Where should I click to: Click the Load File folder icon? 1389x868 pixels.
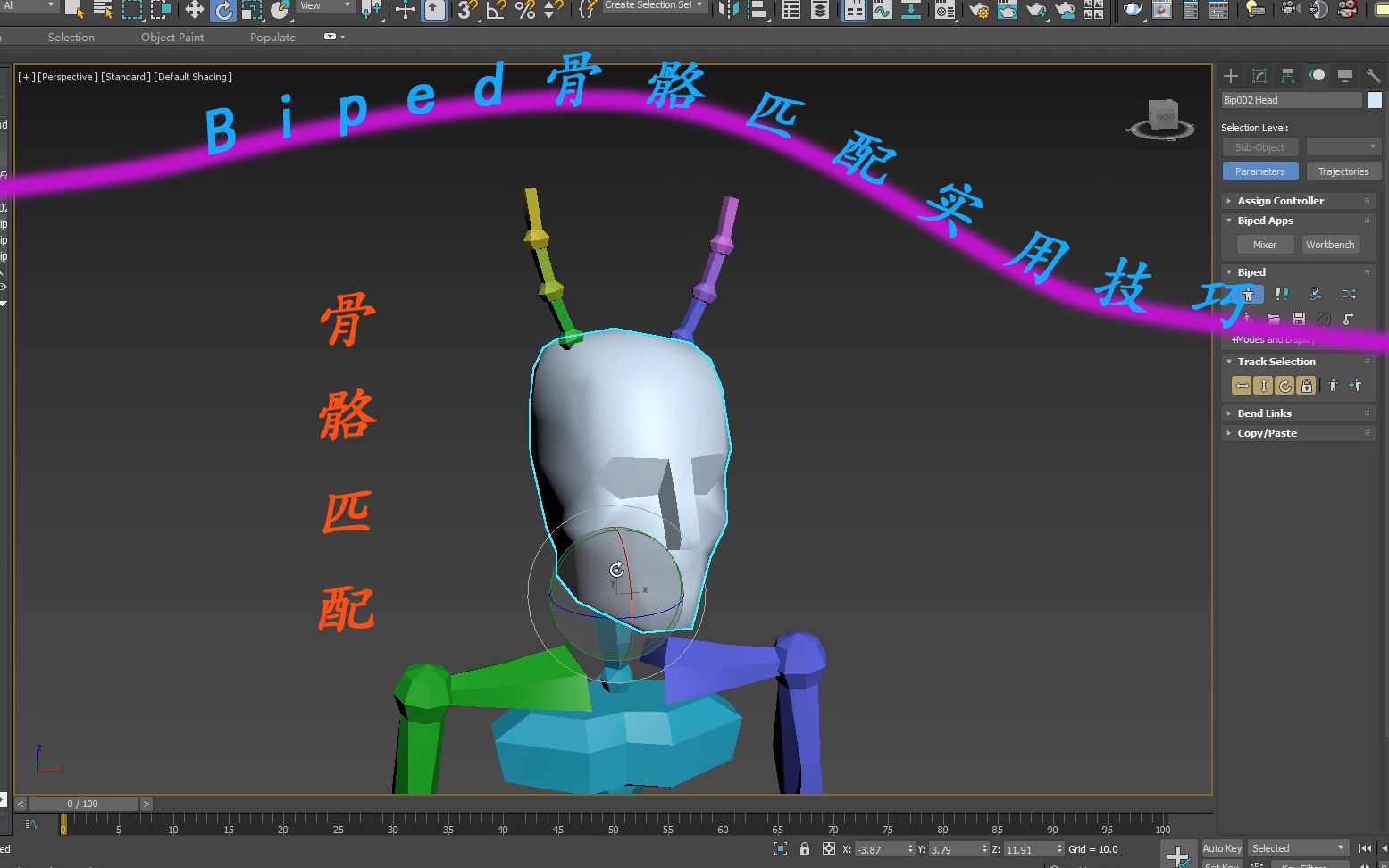coord(1273,318)
